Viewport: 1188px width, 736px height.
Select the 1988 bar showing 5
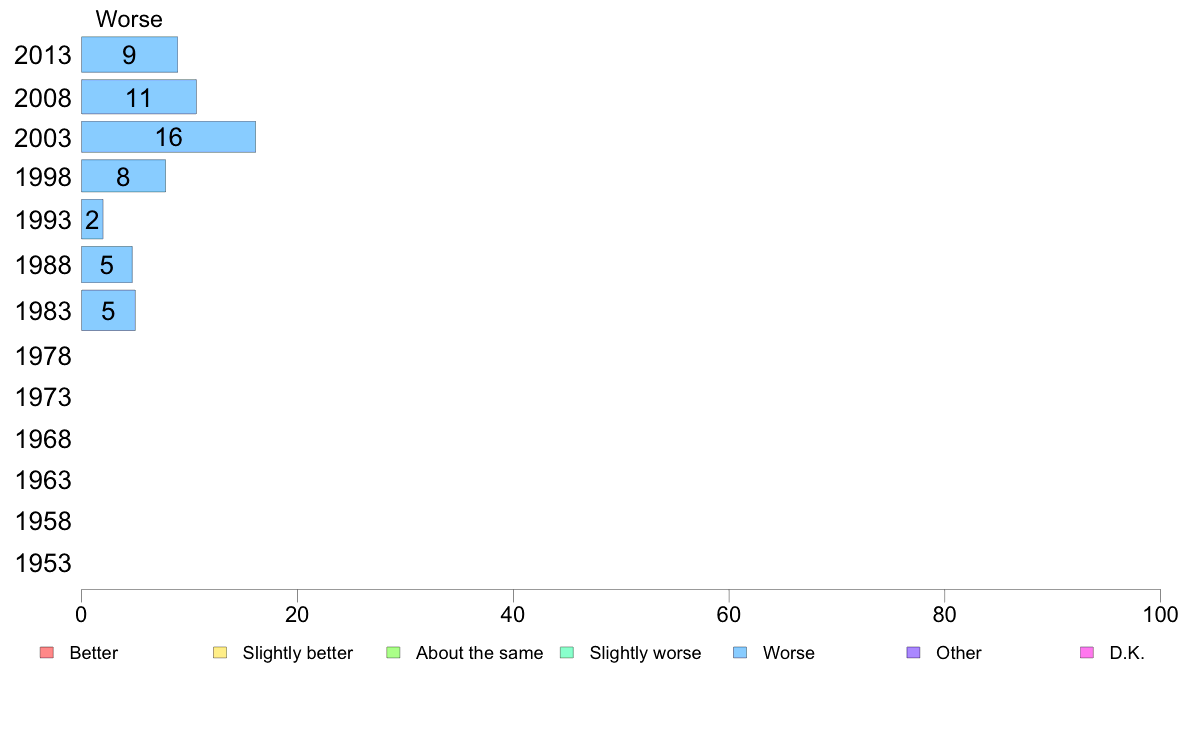107,265
